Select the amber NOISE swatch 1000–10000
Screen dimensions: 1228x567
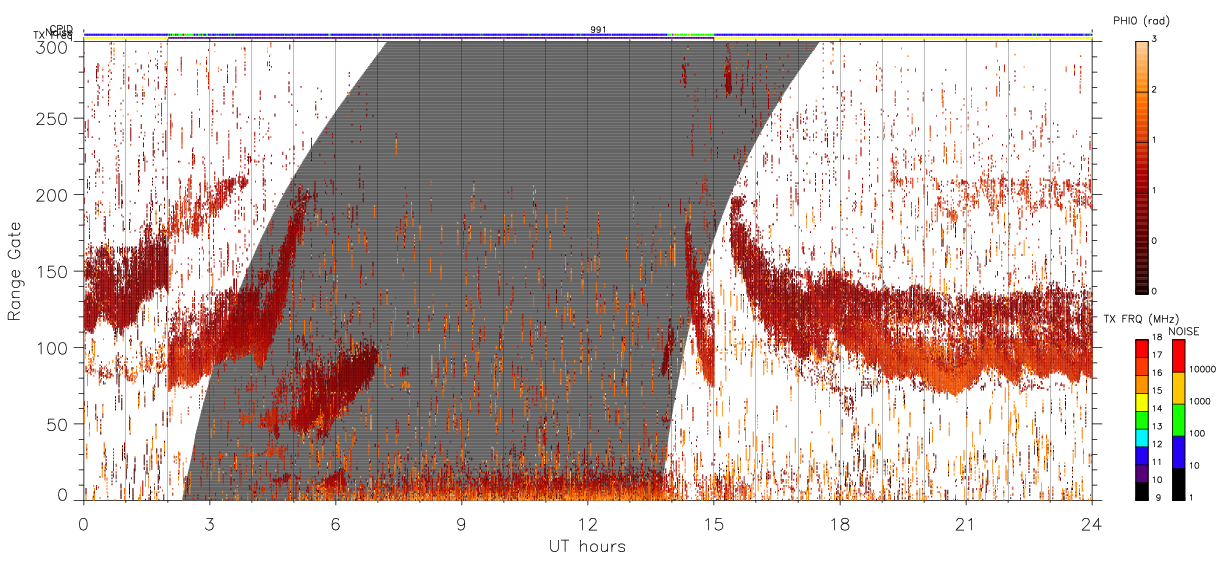point(1178,388)
